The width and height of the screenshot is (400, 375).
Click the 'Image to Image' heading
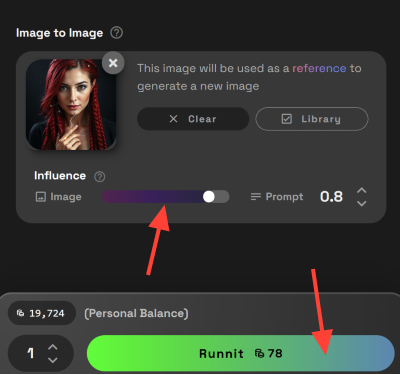tap(60, 33)
